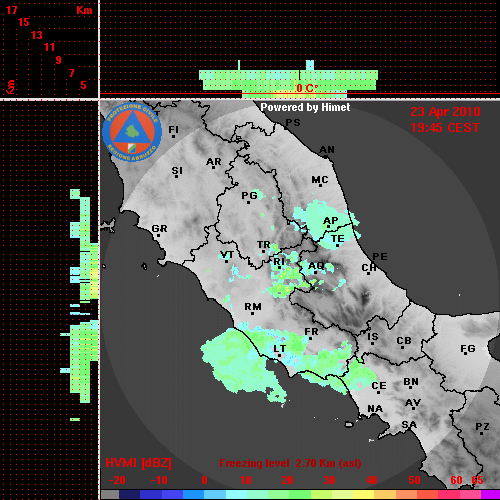
Task: Click the 0 C° freezing line label
Action: coord(307,88)
